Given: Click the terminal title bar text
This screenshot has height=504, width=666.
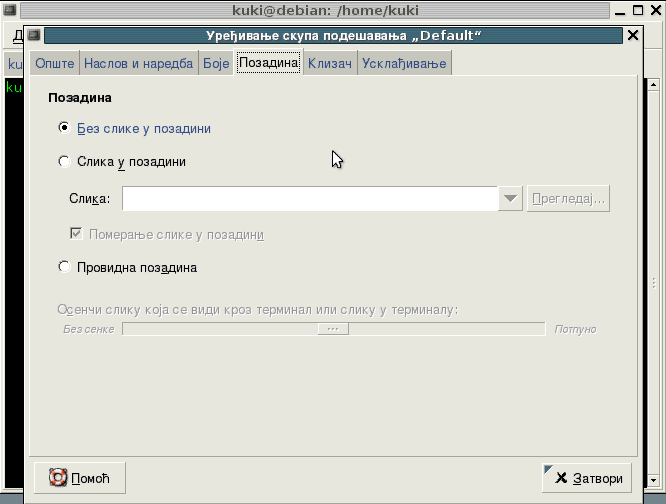Looking at the screenshot, I should (325, 10).
